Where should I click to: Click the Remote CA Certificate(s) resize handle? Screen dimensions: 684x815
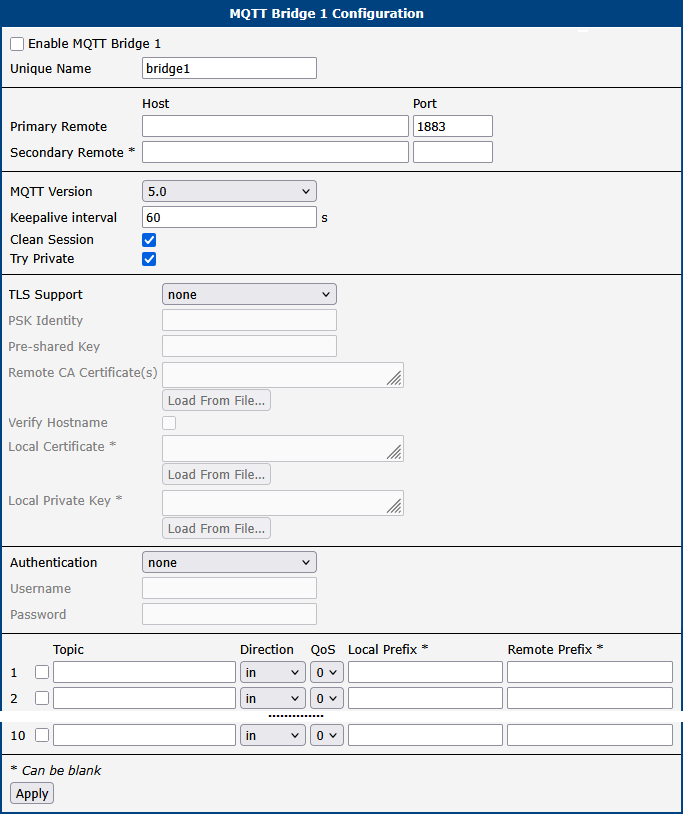(x=394, y=378)
